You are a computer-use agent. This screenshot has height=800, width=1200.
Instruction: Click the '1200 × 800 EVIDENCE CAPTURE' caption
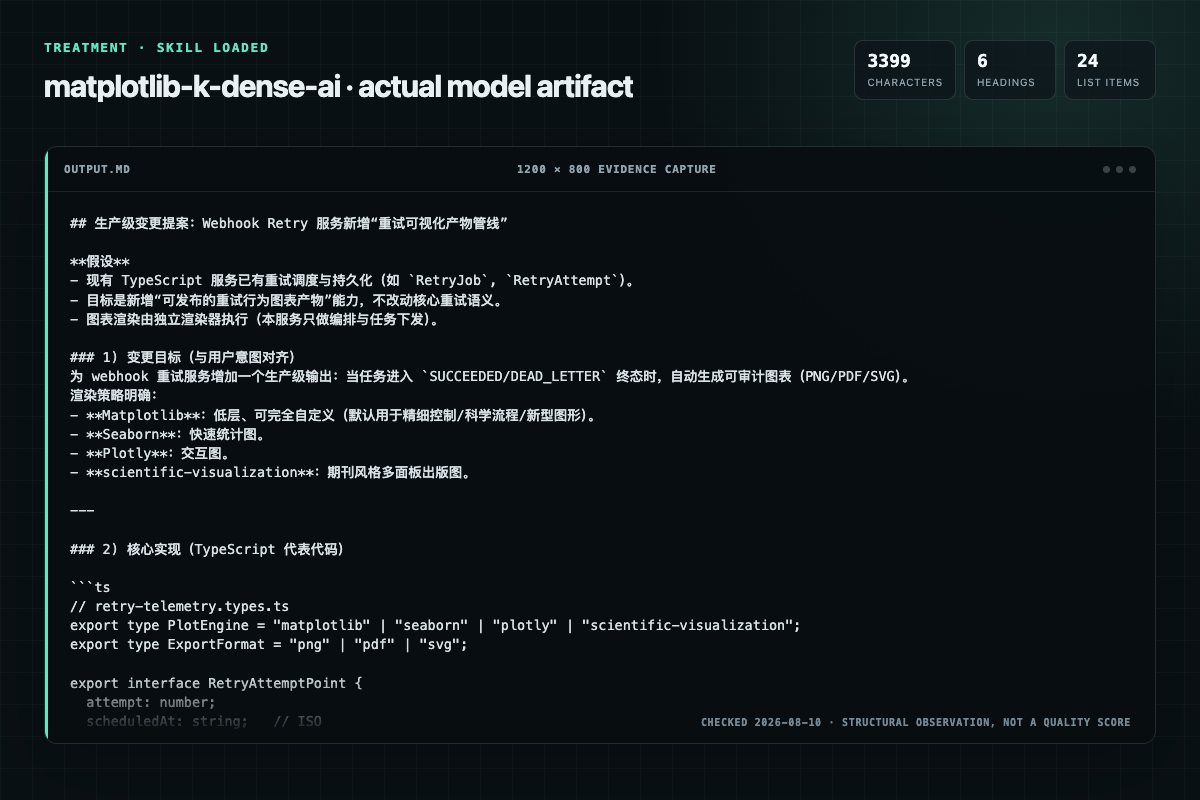coord(616,169)
